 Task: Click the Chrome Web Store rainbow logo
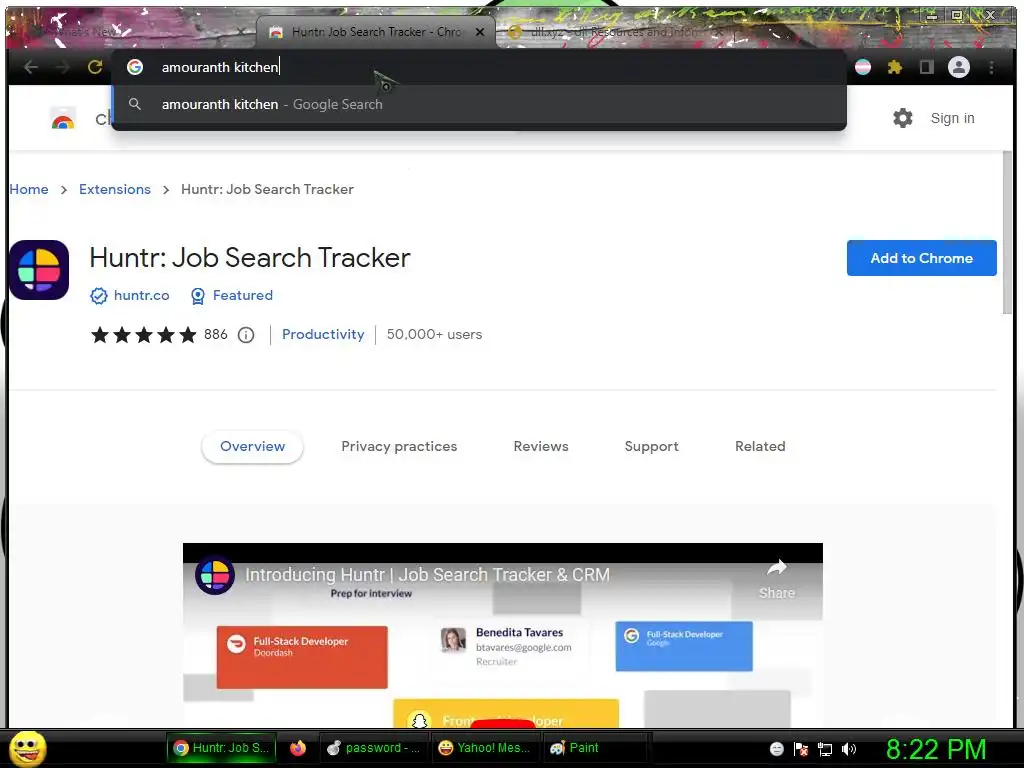click(63, 120)
